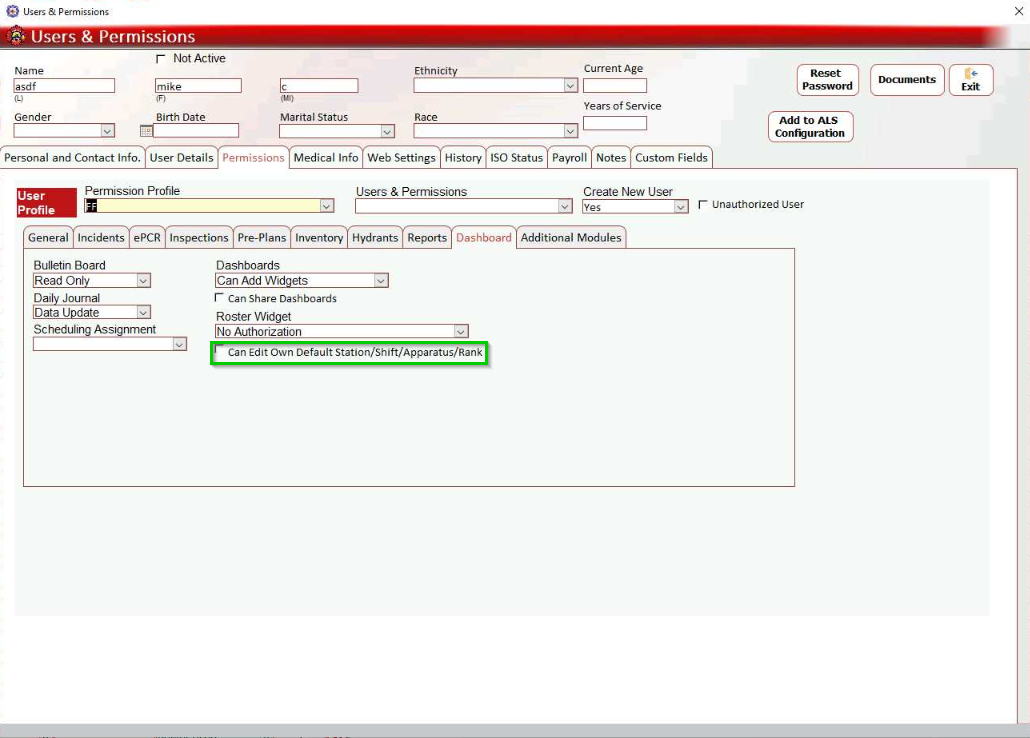Open the Ethnicity dropdown list

tap(570, 86)
